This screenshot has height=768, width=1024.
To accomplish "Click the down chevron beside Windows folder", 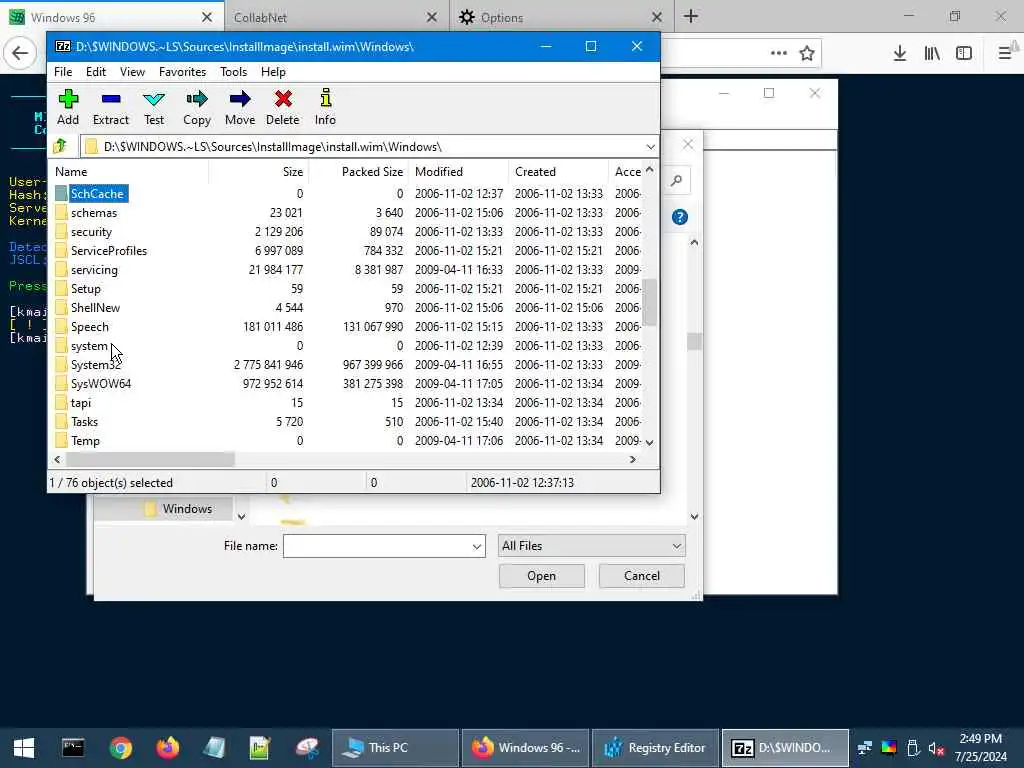I will click(x=241, y=517).
